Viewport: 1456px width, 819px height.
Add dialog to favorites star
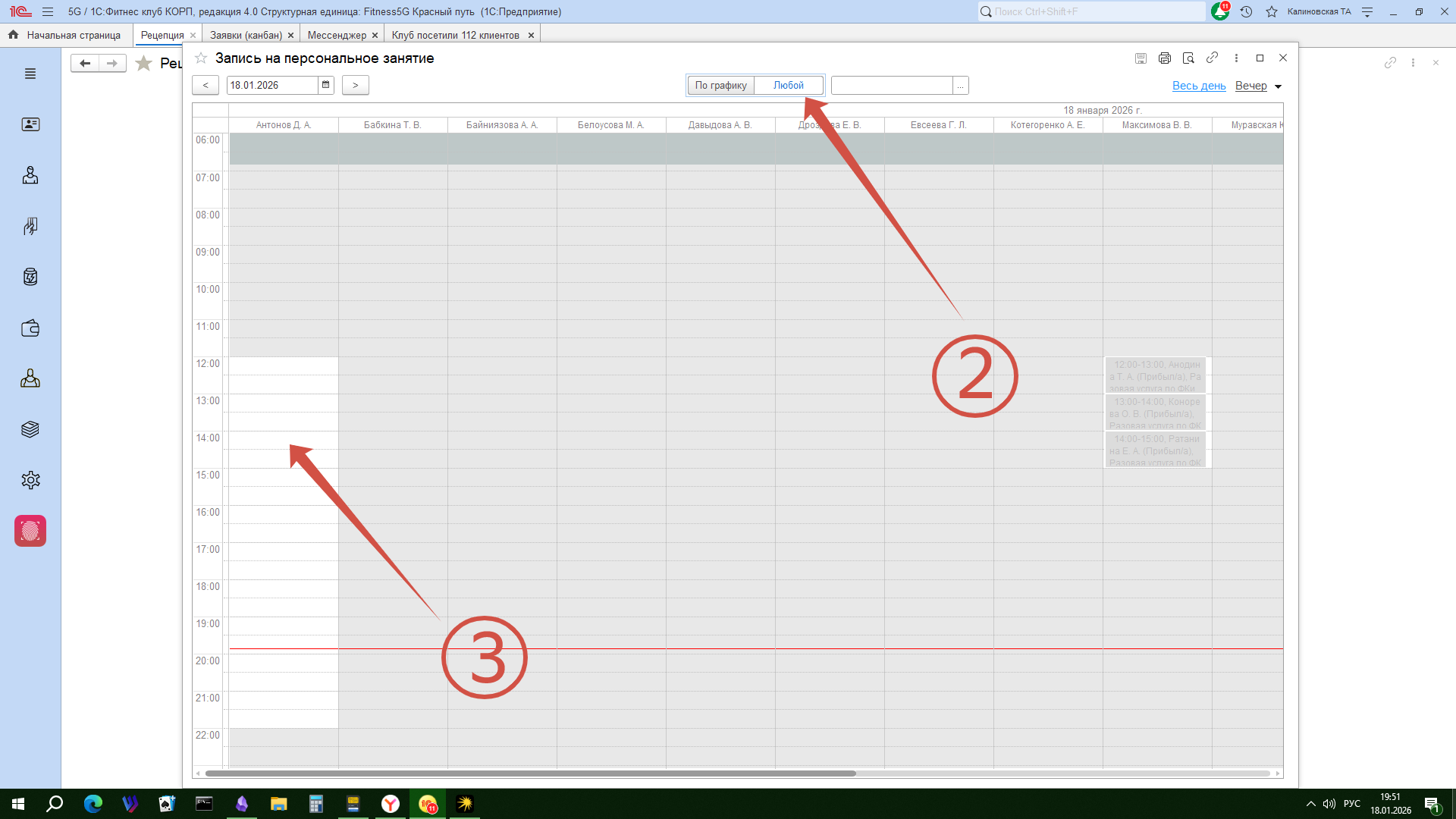click(201, 58)
